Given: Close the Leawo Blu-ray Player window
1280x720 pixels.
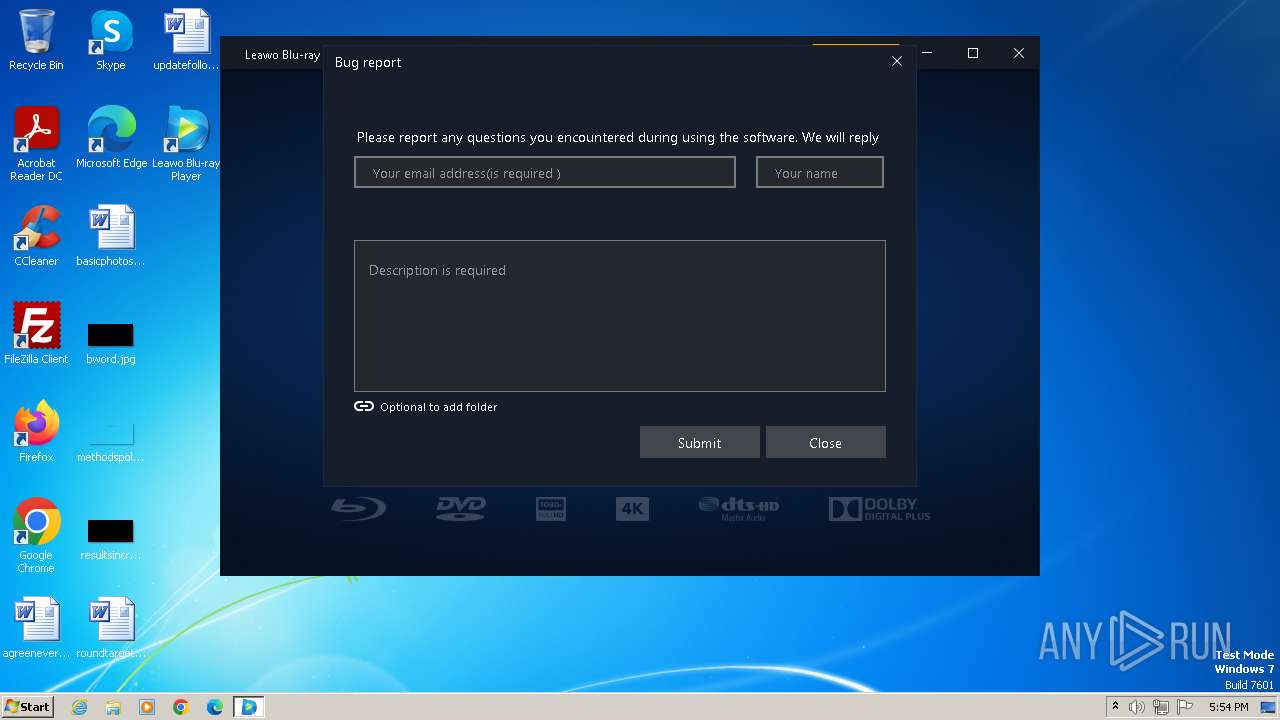Looking at the screenshot, I should click(1019, 53).
